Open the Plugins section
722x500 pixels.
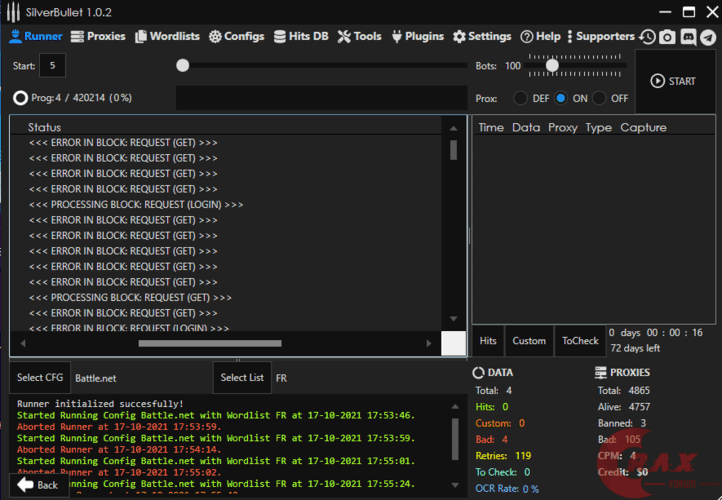click(x=416, y=36)
